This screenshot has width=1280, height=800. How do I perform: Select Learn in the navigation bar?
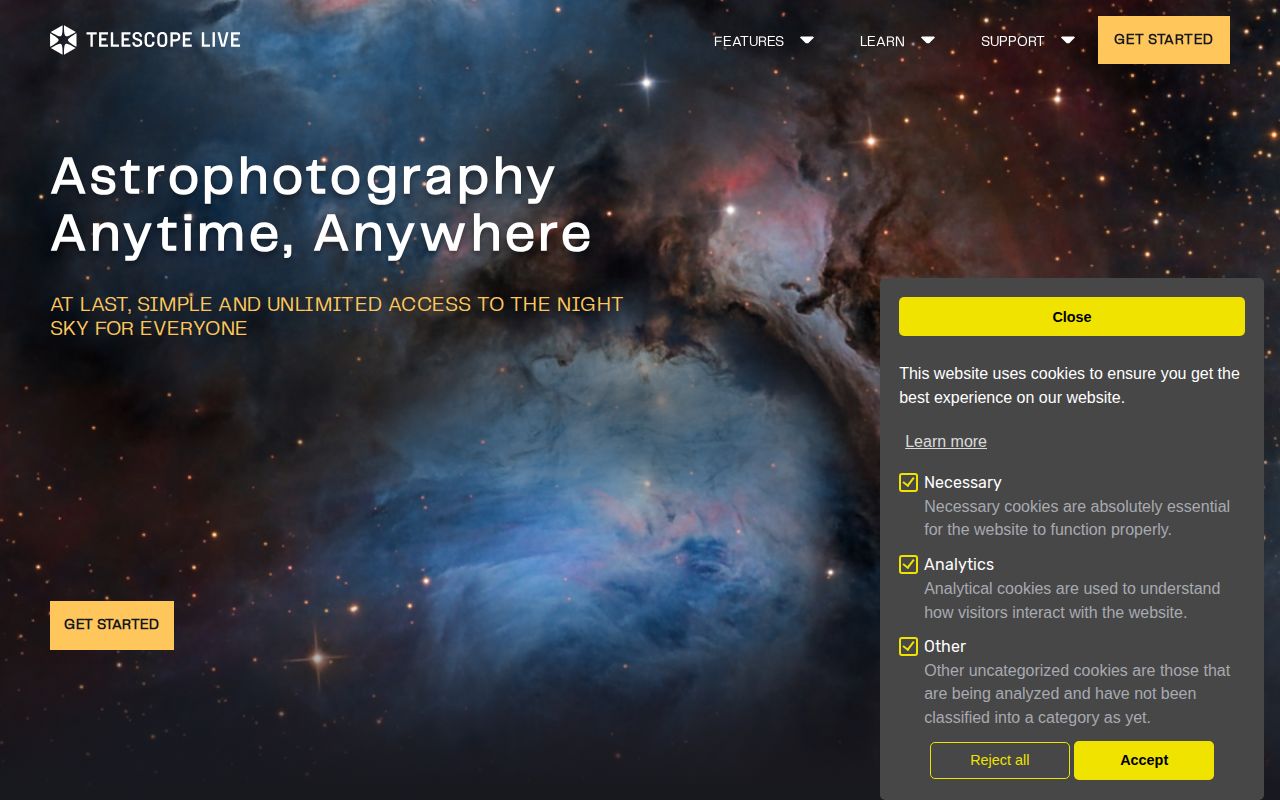tap(881, 41)
